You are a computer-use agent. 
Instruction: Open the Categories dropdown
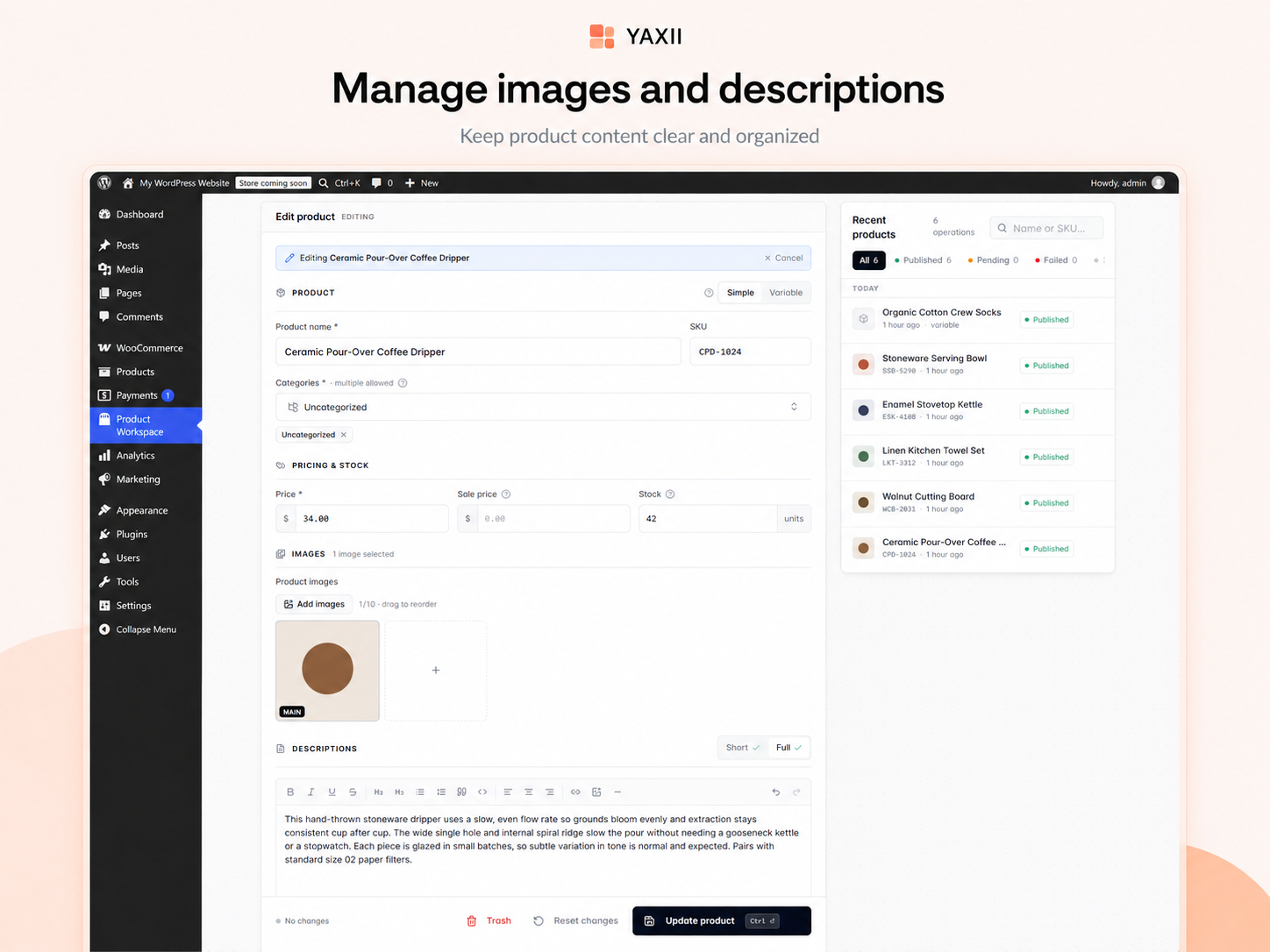(x=543, y=407)
